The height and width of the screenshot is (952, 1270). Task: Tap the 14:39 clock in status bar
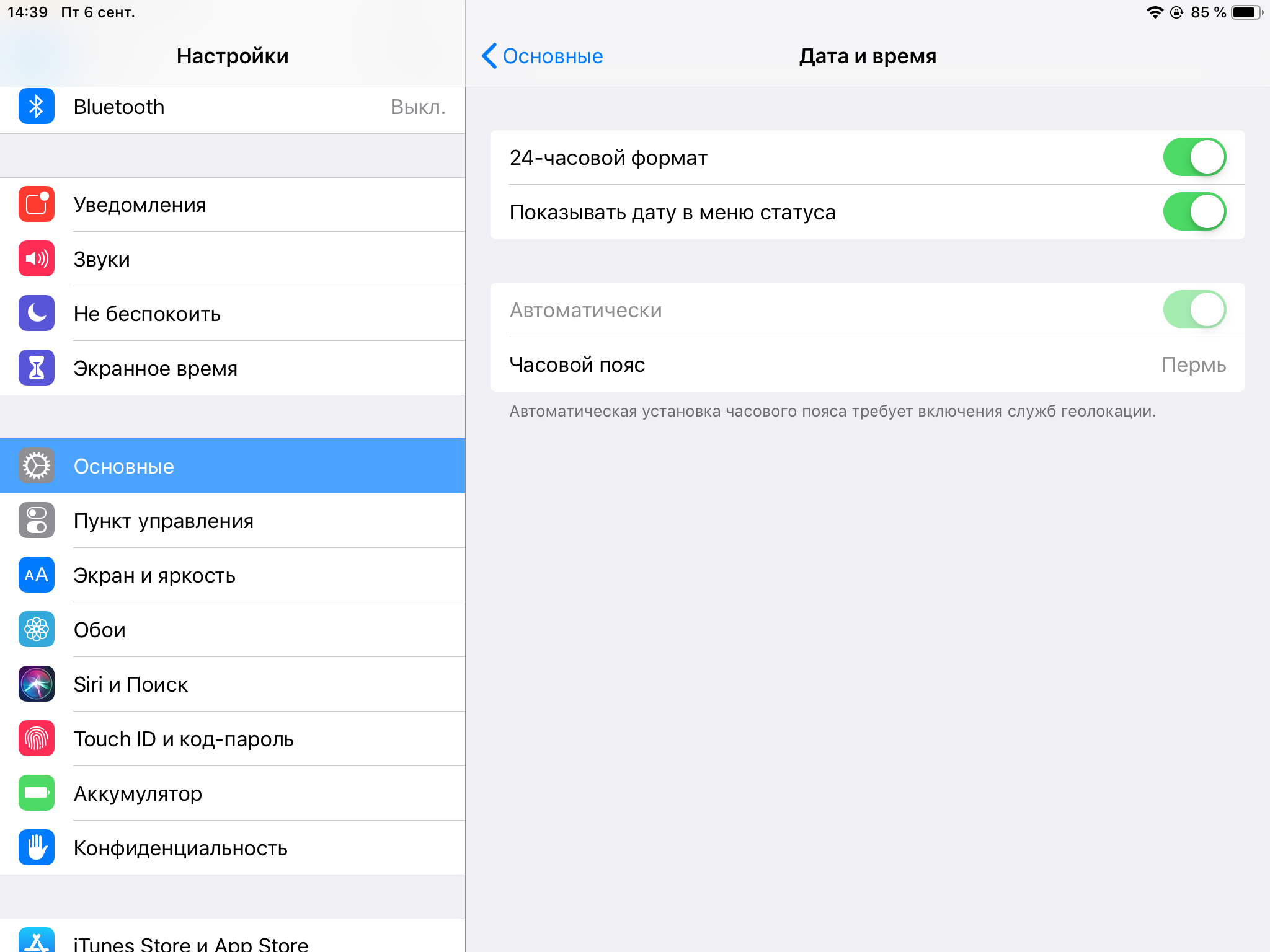click(x=28, y=12)
